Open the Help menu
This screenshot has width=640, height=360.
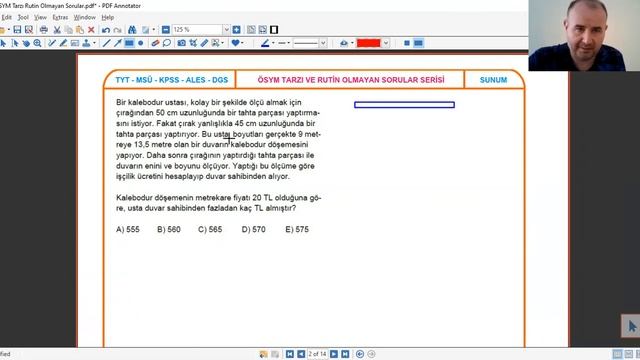(x=107, y=18)
